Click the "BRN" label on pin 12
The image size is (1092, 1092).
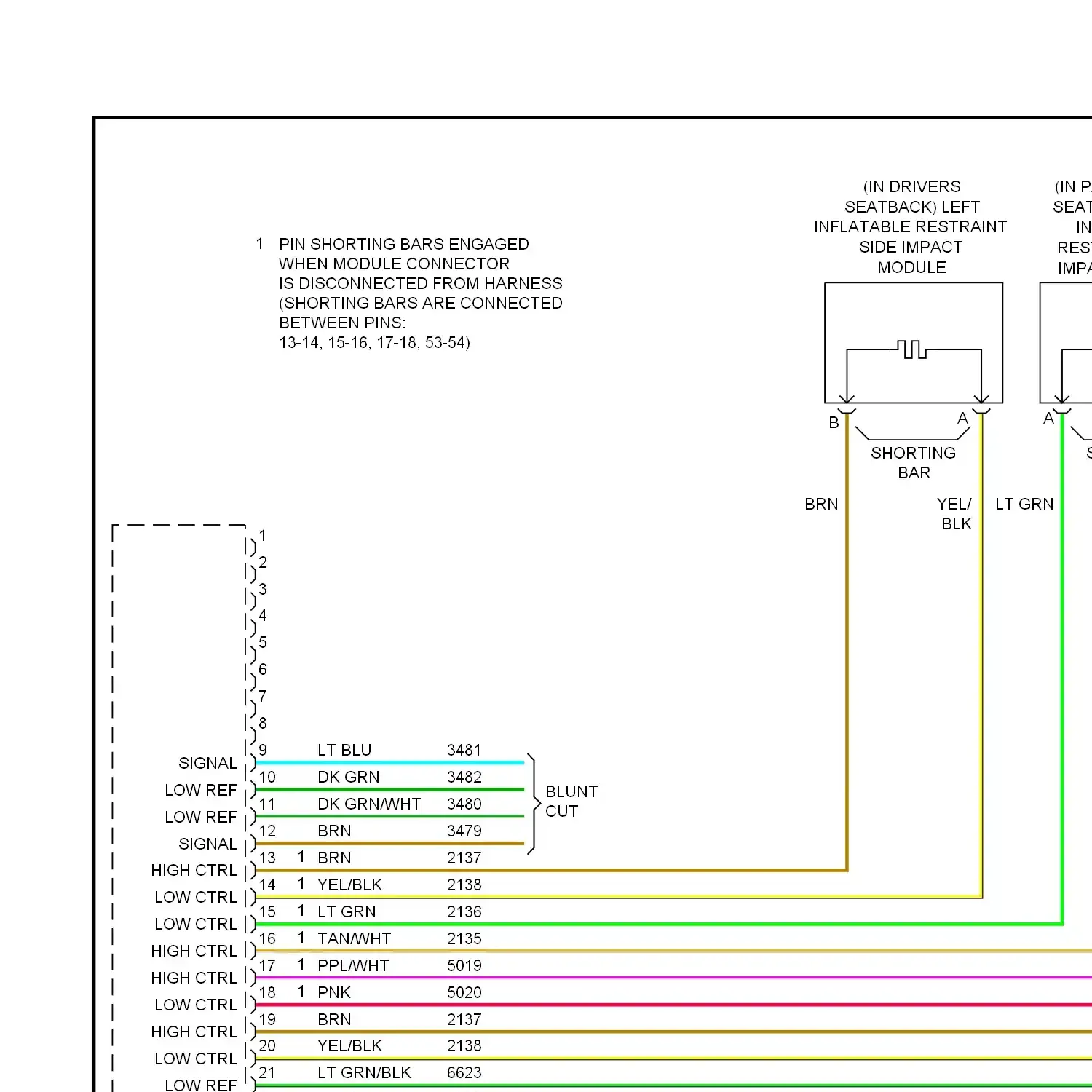334,831
